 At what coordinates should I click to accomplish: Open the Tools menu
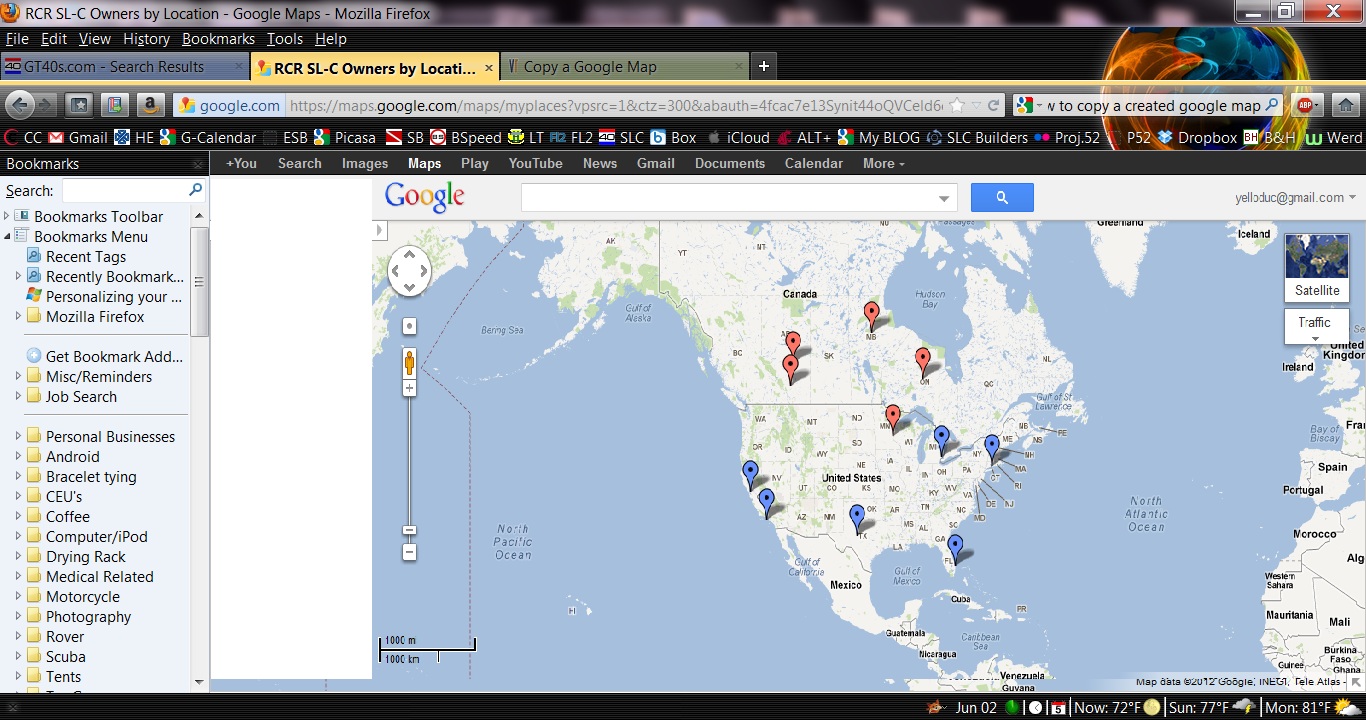(285, 39)
